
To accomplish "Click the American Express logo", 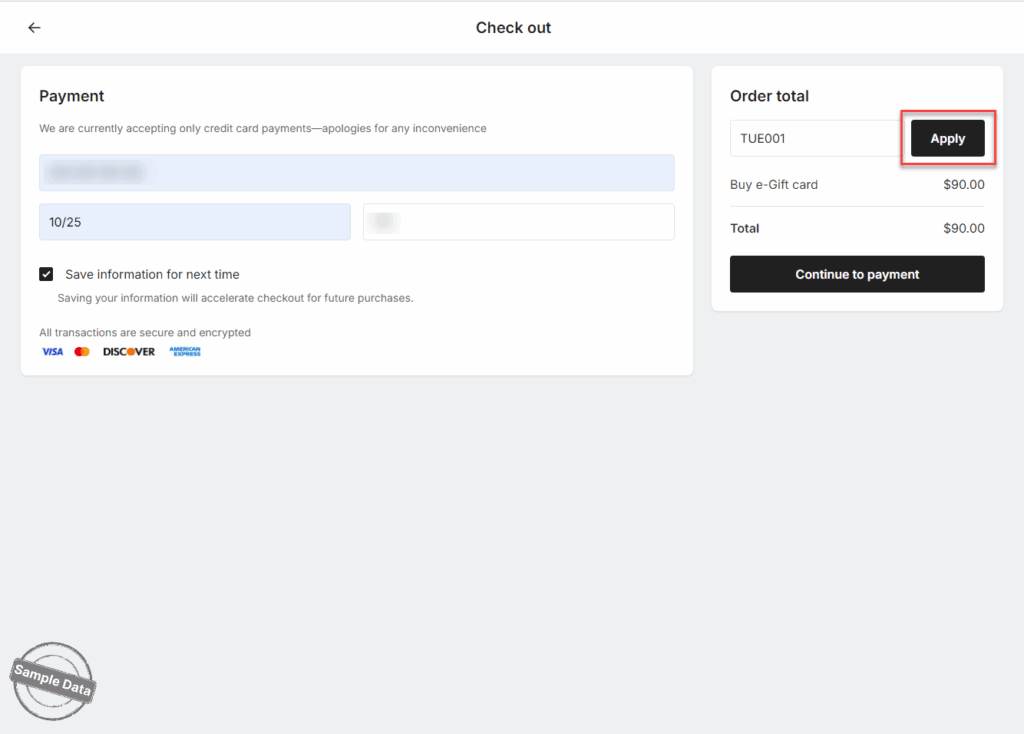I will pos(185,352).
